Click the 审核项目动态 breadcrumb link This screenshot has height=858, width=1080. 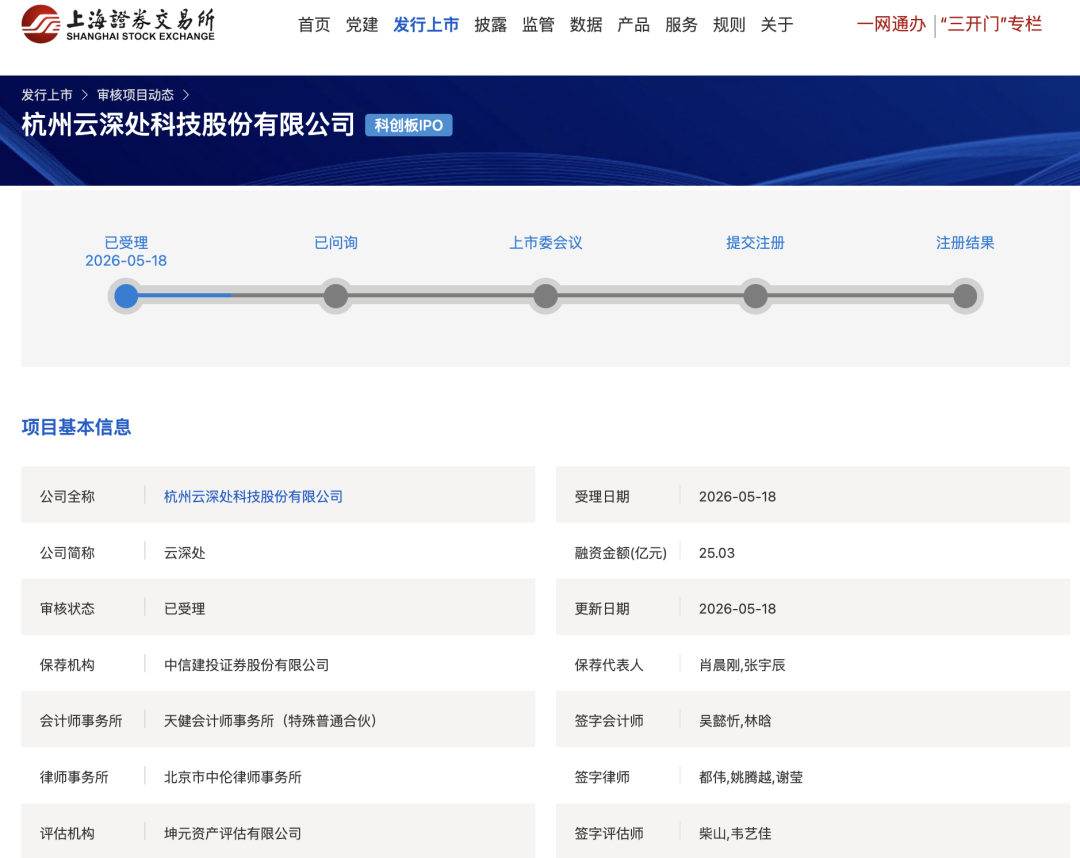[136, 95]
